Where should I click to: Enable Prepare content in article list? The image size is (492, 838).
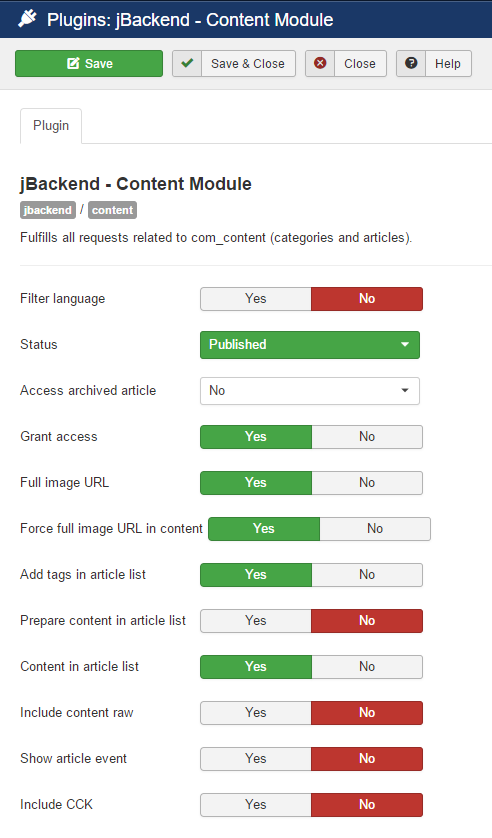256,620
